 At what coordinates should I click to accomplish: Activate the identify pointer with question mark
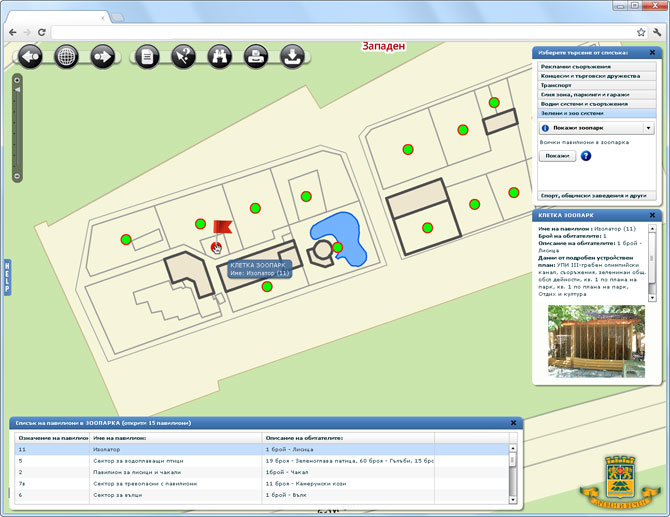click(183, 56)
